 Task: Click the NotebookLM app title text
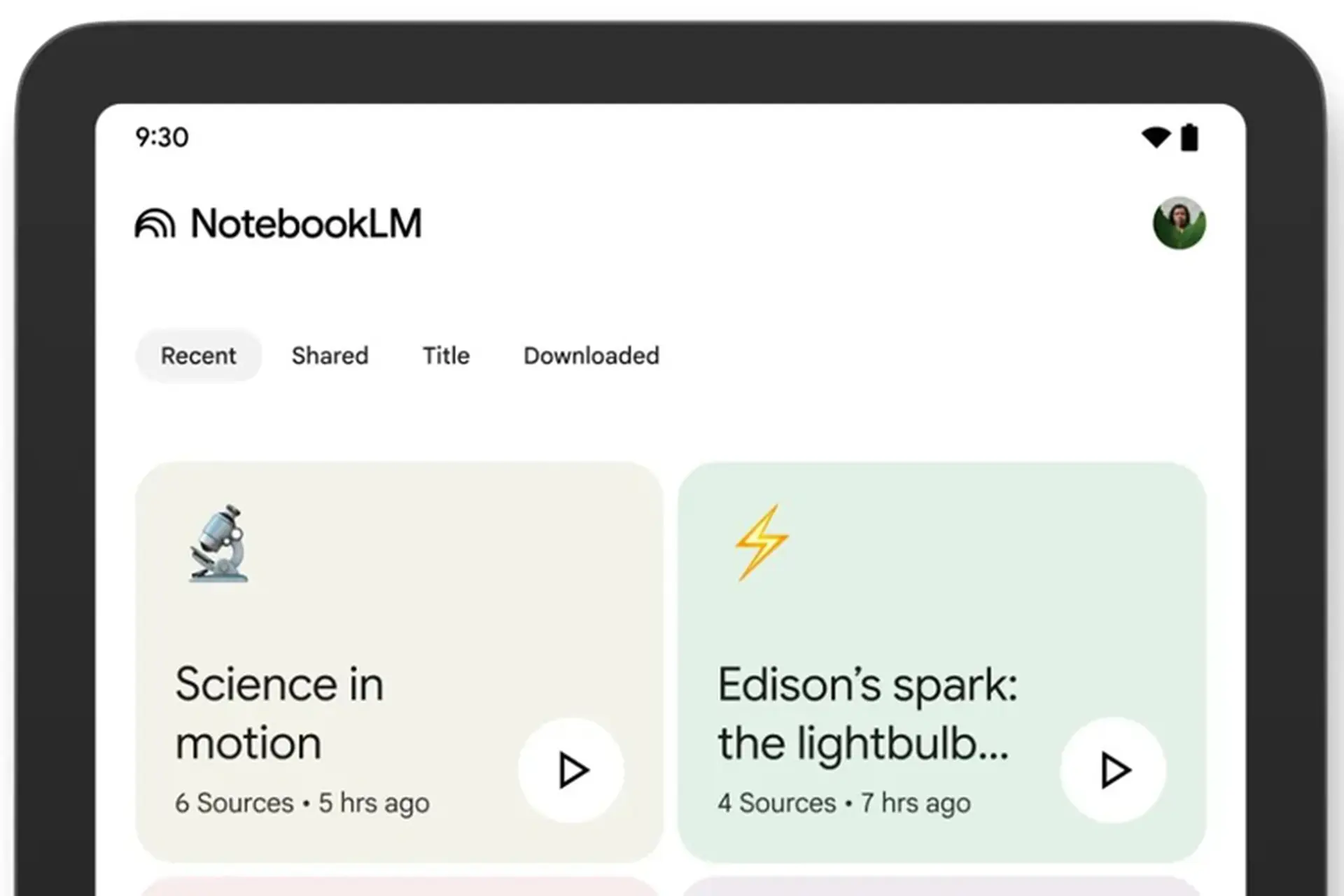click(x=306, y=224)
